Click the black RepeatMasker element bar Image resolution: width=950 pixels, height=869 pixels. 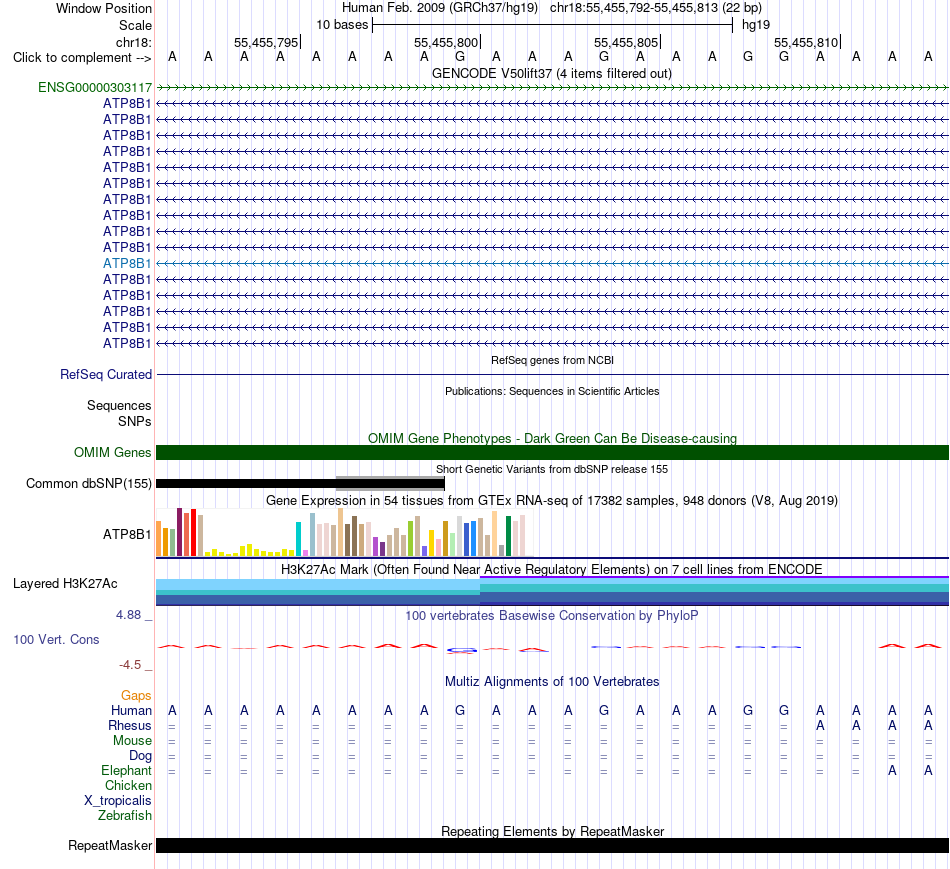552,845
